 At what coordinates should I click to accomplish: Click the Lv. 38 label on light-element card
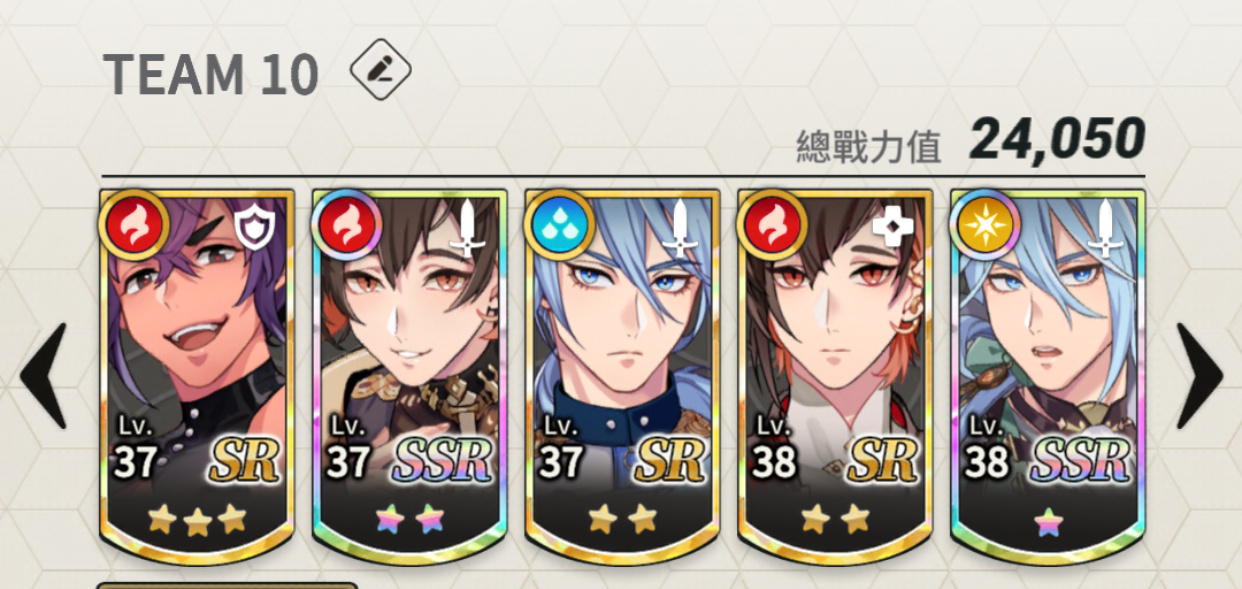pyautogui.click(x=986, y=449)
